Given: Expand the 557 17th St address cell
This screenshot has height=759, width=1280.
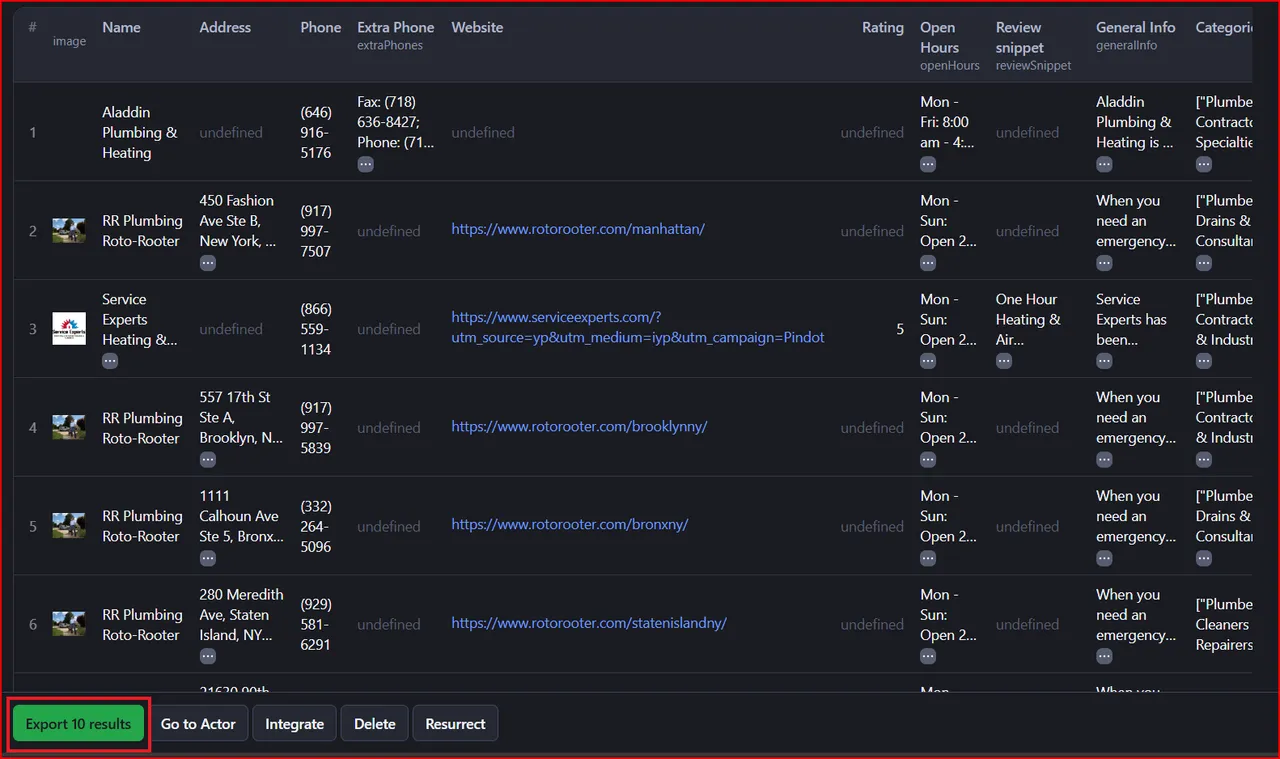Looking at the screenshot, I should pyautogui.click(x=208, y=460).
